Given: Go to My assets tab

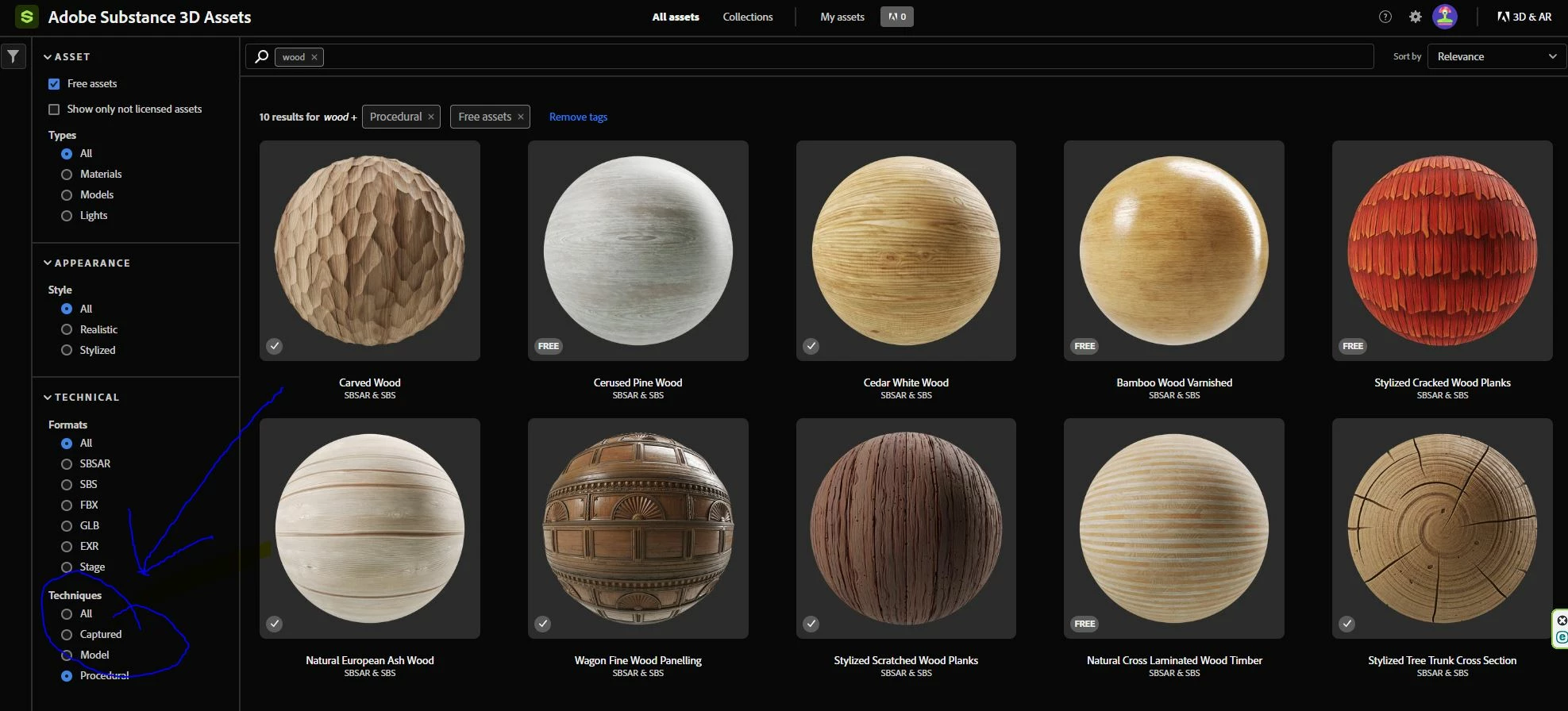Looking at the screenshot, I should pos(842,17).
